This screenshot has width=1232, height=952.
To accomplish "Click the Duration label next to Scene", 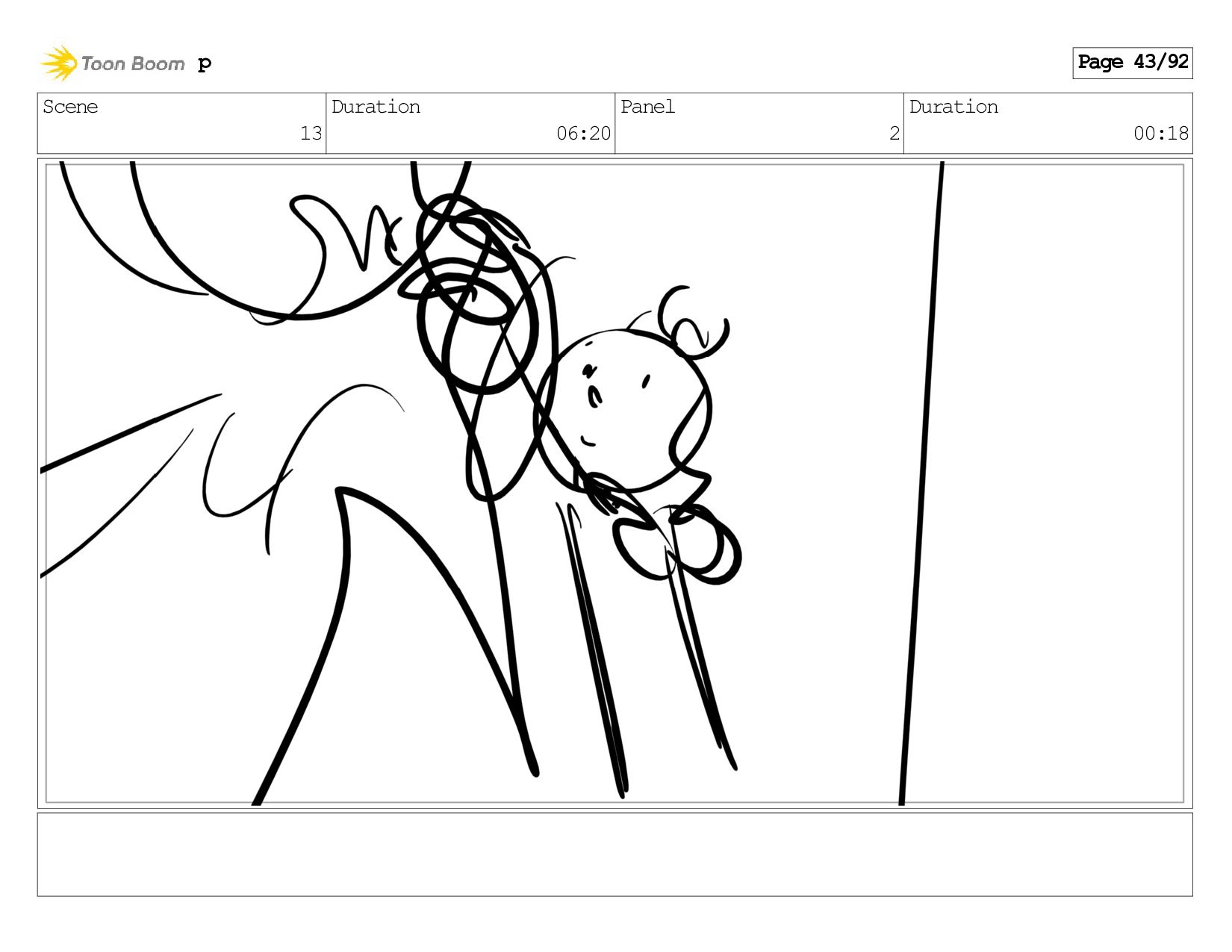I will click(376, 107).
